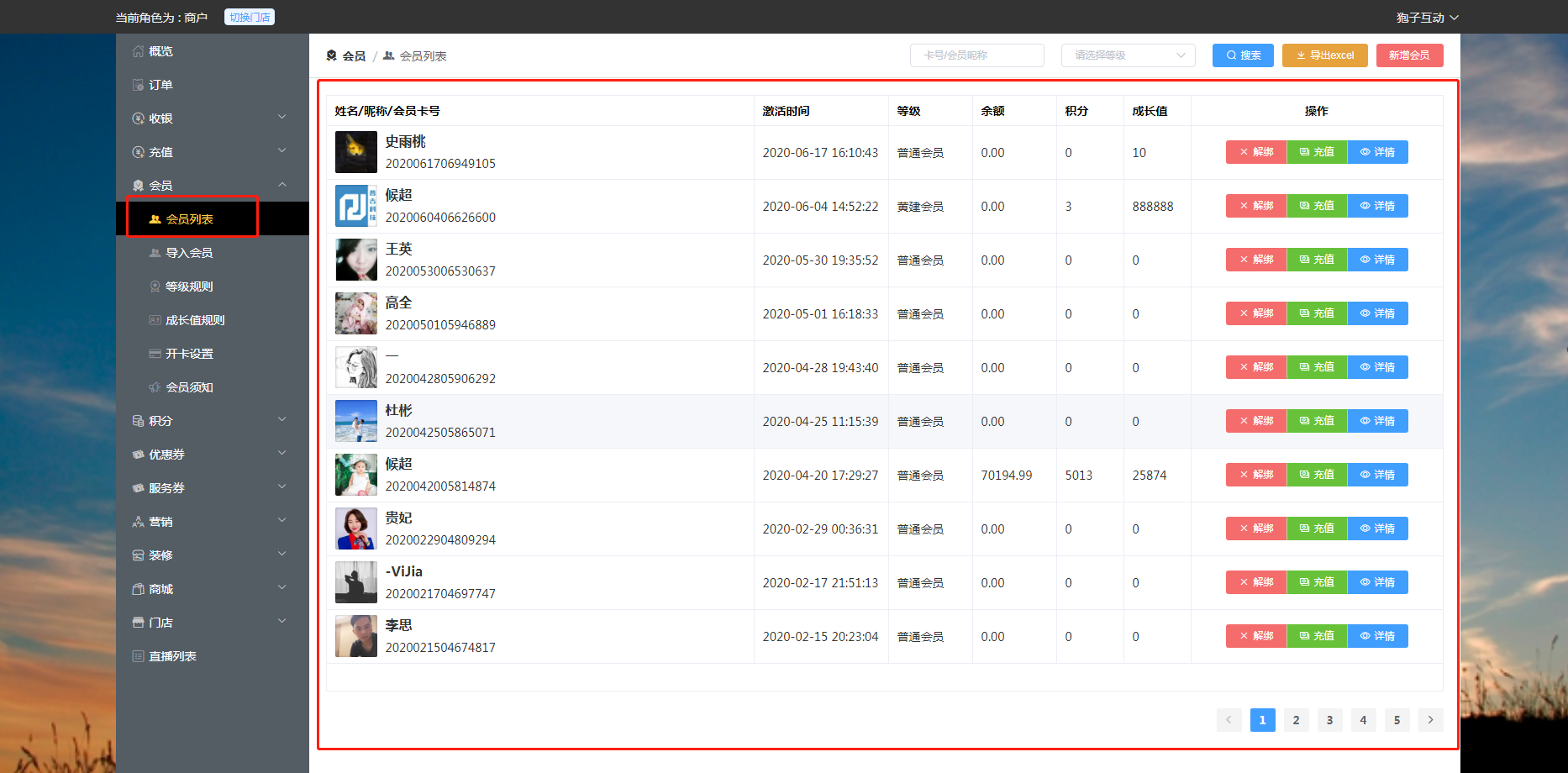Click 充值 for card 2020042005814874
This screenshot has height=773, width=1568.
(1317, 475)
